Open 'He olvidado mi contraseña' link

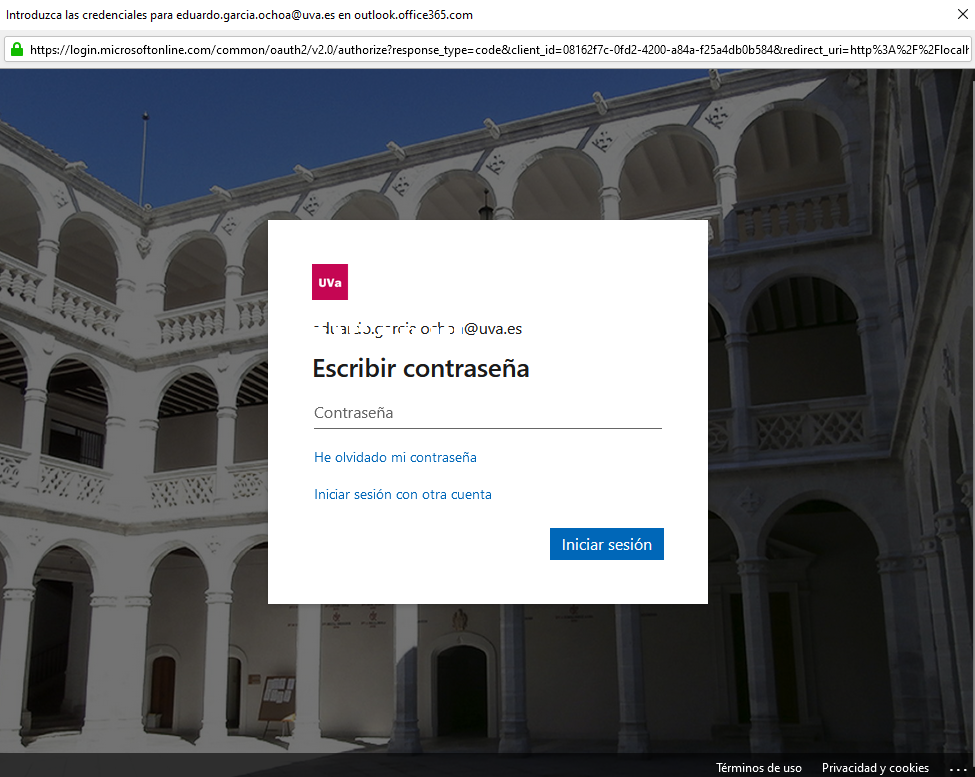click(x=395, y=457)
